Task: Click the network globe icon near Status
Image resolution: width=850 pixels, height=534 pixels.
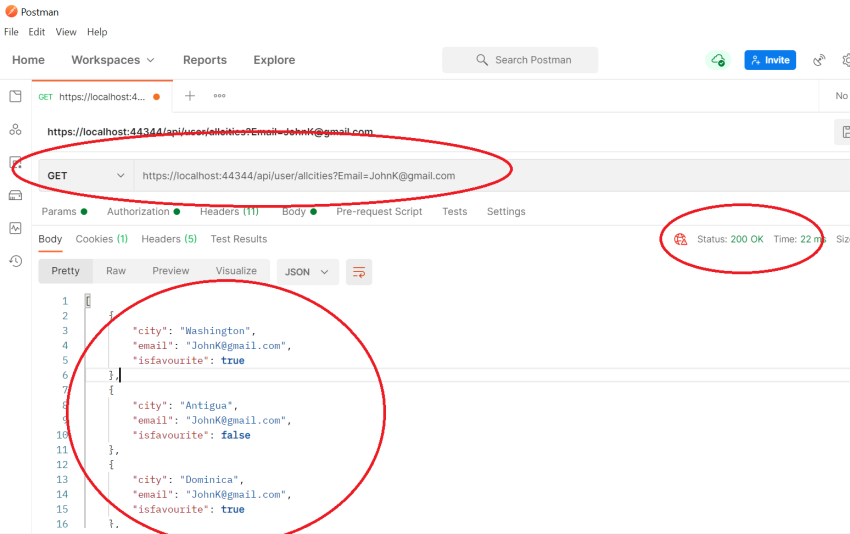Action: (680, 239)
